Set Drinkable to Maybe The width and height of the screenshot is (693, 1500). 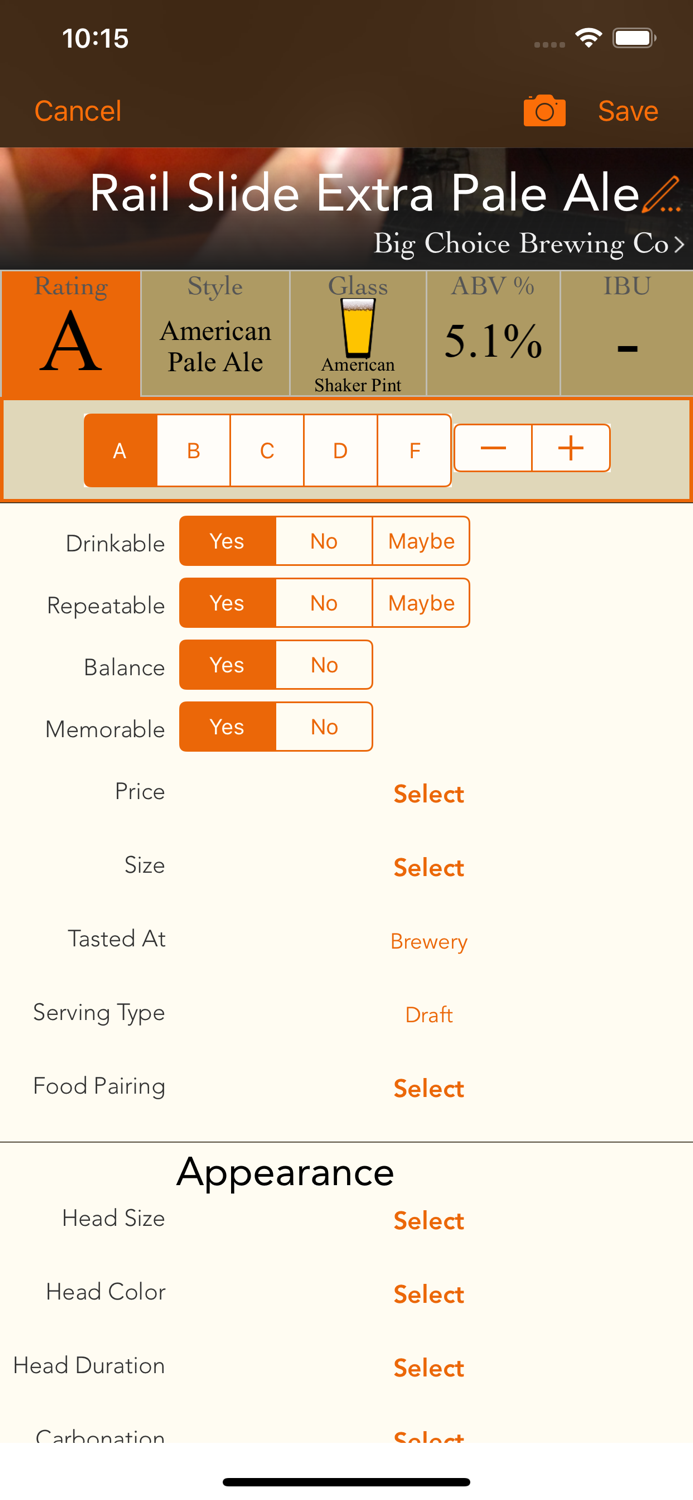(x=421, y=541)
